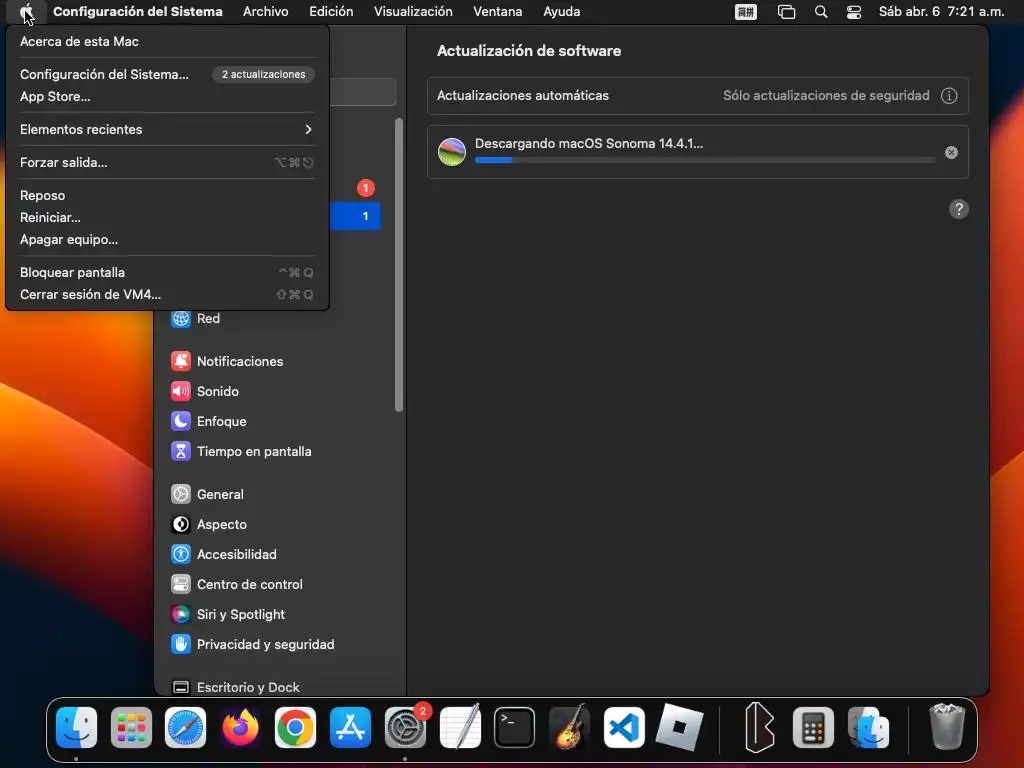This screenshot has height=768, width=1024.
Task: Open TextEdit from the Dock
Action: 460,728
